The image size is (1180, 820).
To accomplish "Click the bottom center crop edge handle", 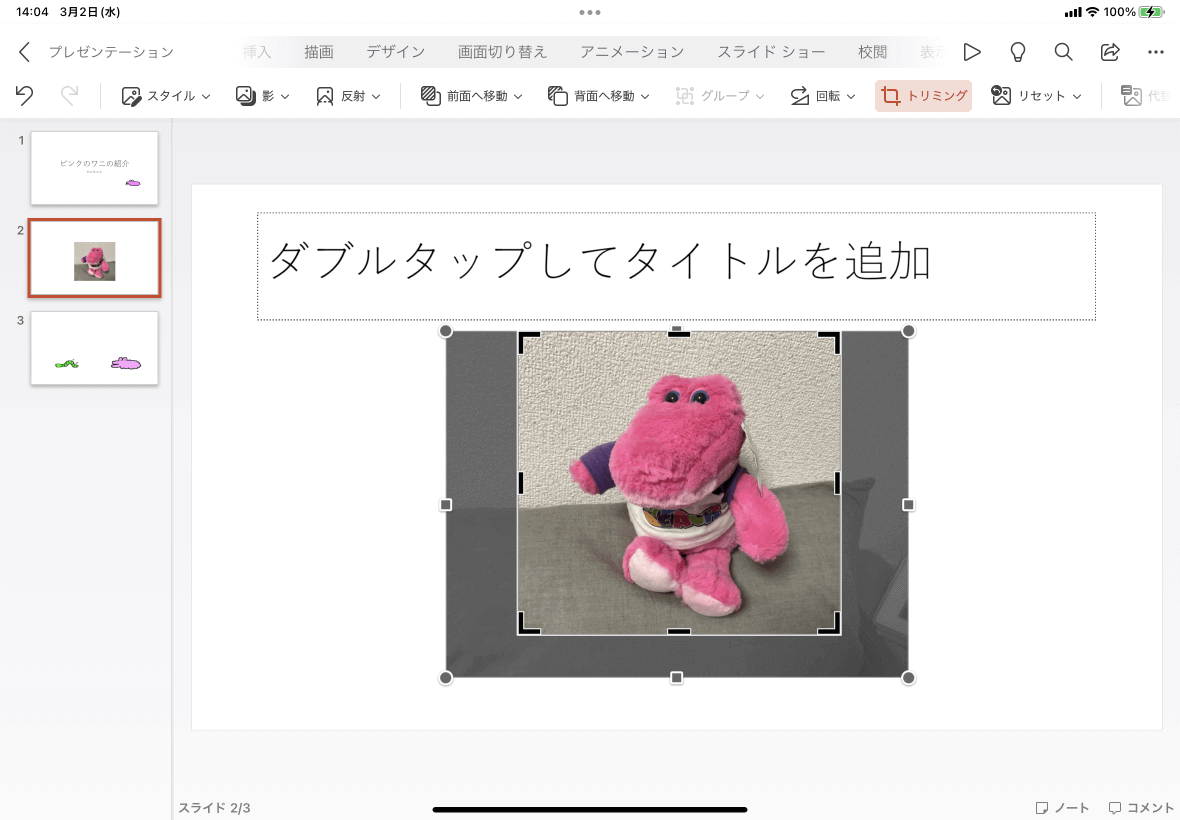I will pos(679,632).
